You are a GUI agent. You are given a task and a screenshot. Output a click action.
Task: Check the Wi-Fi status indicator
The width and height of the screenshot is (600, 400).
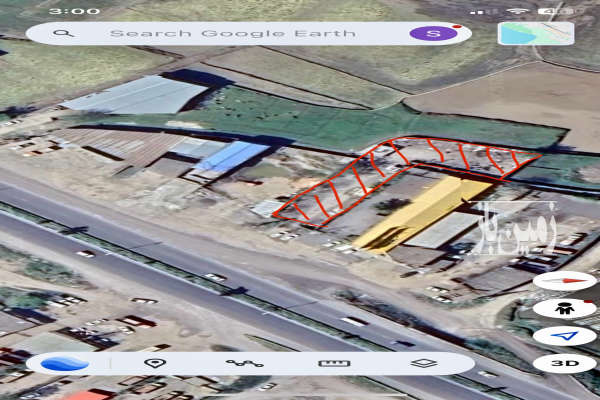517,11
